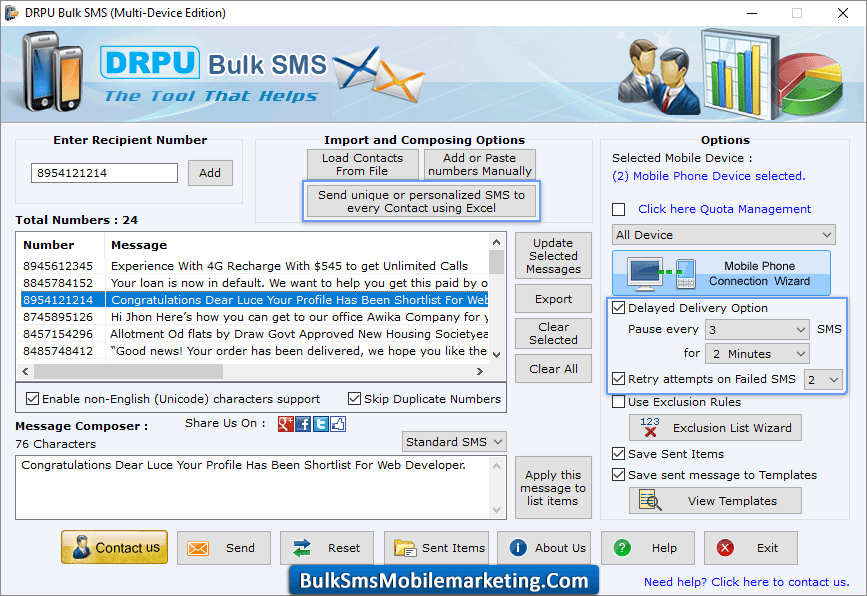Close the DRPU Bulk SMS window
This screenshot has height=596, width=867.
point(843,13)
